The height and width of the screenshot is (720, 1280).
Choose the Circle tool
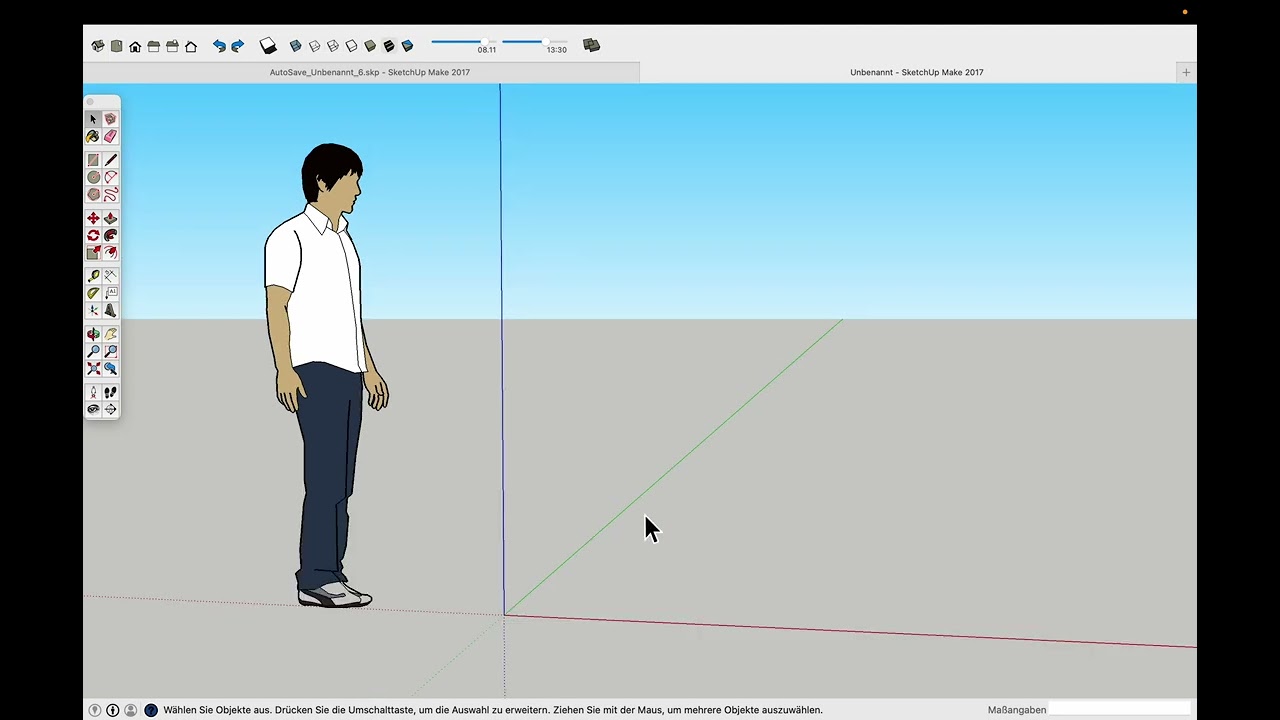pyautogui.click(x=93, y=177)
